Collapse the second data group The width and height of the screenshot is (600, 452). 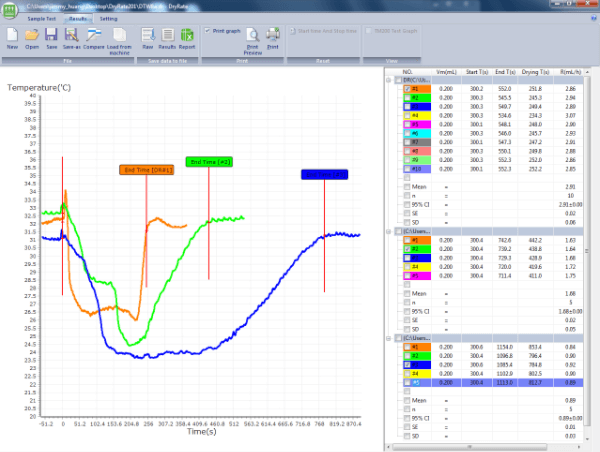388,231
